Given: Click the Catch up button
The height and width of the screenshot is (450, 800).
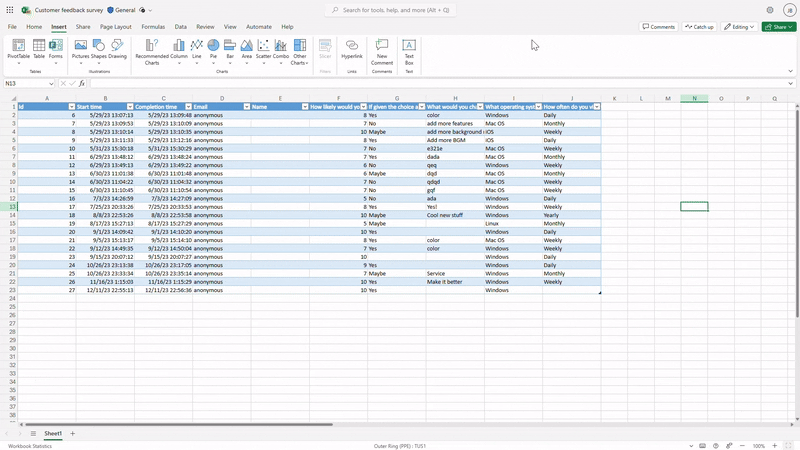Looking at the screenshot, I should [699, 27].
